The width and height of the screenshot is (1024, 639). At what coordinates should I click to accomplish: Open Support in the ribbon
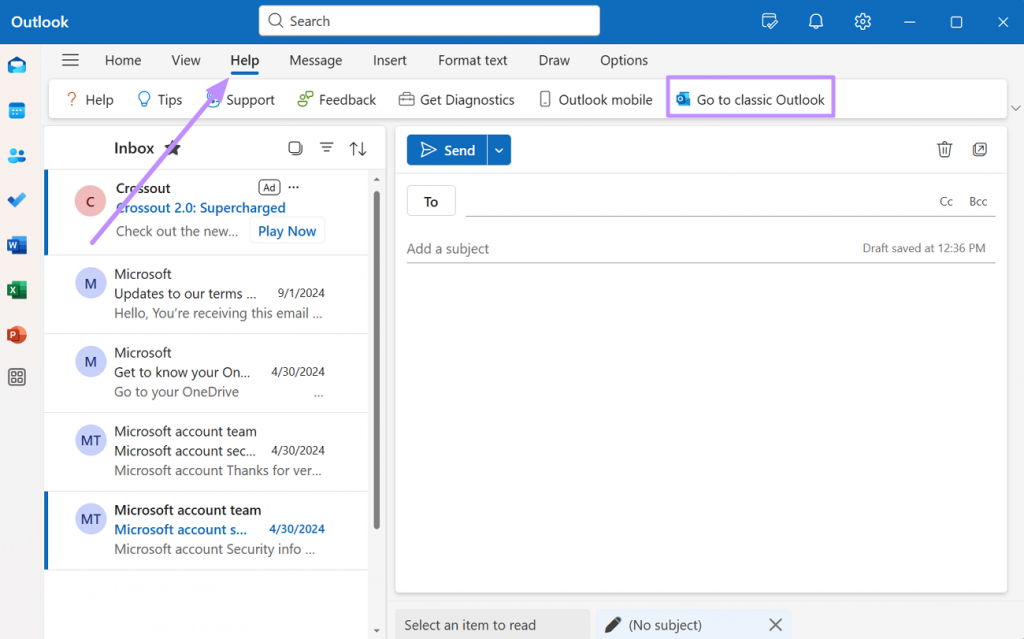(x=240, y=99)
